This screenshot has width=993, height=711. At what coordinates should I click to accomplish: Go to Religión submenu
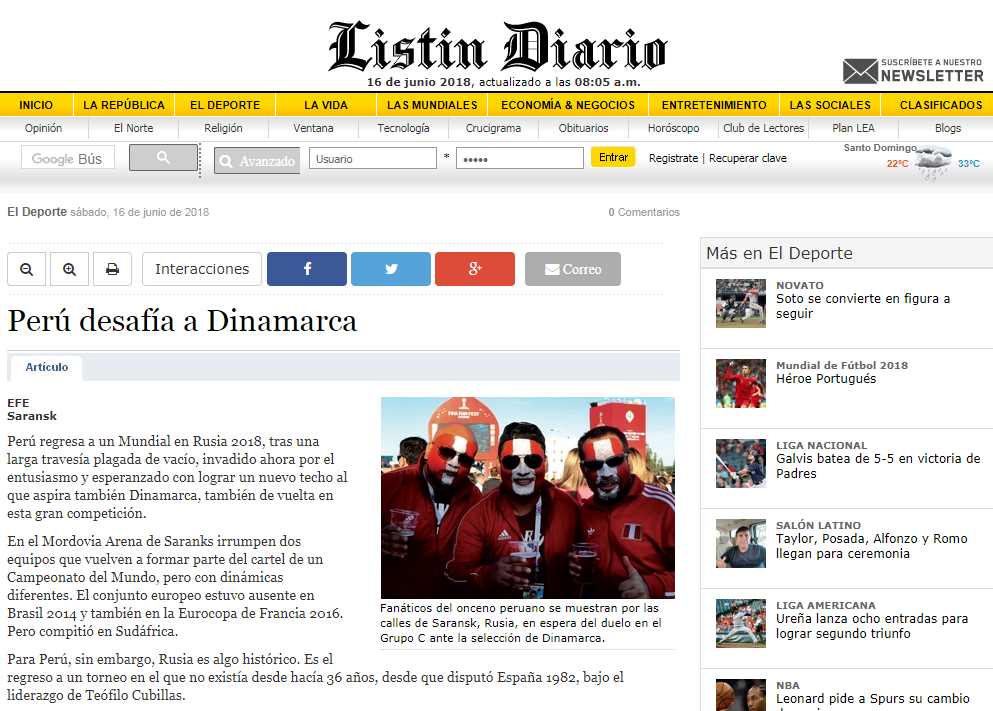click(224, 128)
